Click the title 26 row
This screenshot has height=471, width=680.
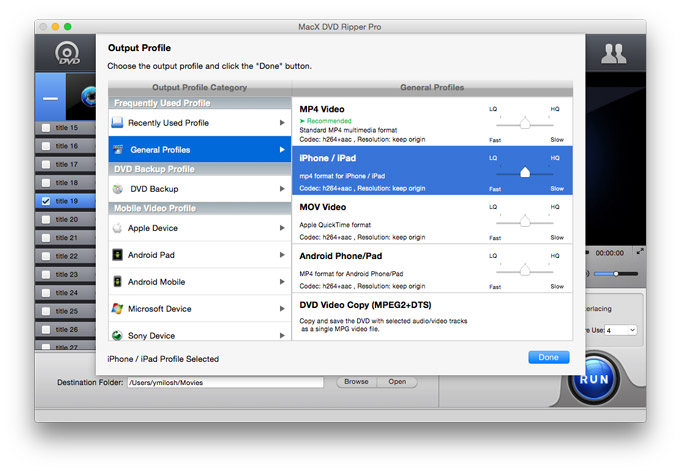tap(65, 330)
